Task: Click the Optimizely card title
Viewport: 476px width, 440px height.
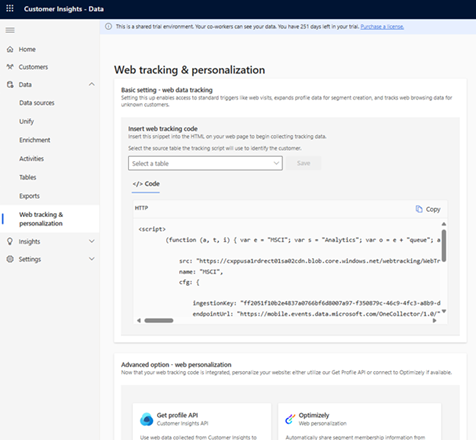Action: pos(314,415)
